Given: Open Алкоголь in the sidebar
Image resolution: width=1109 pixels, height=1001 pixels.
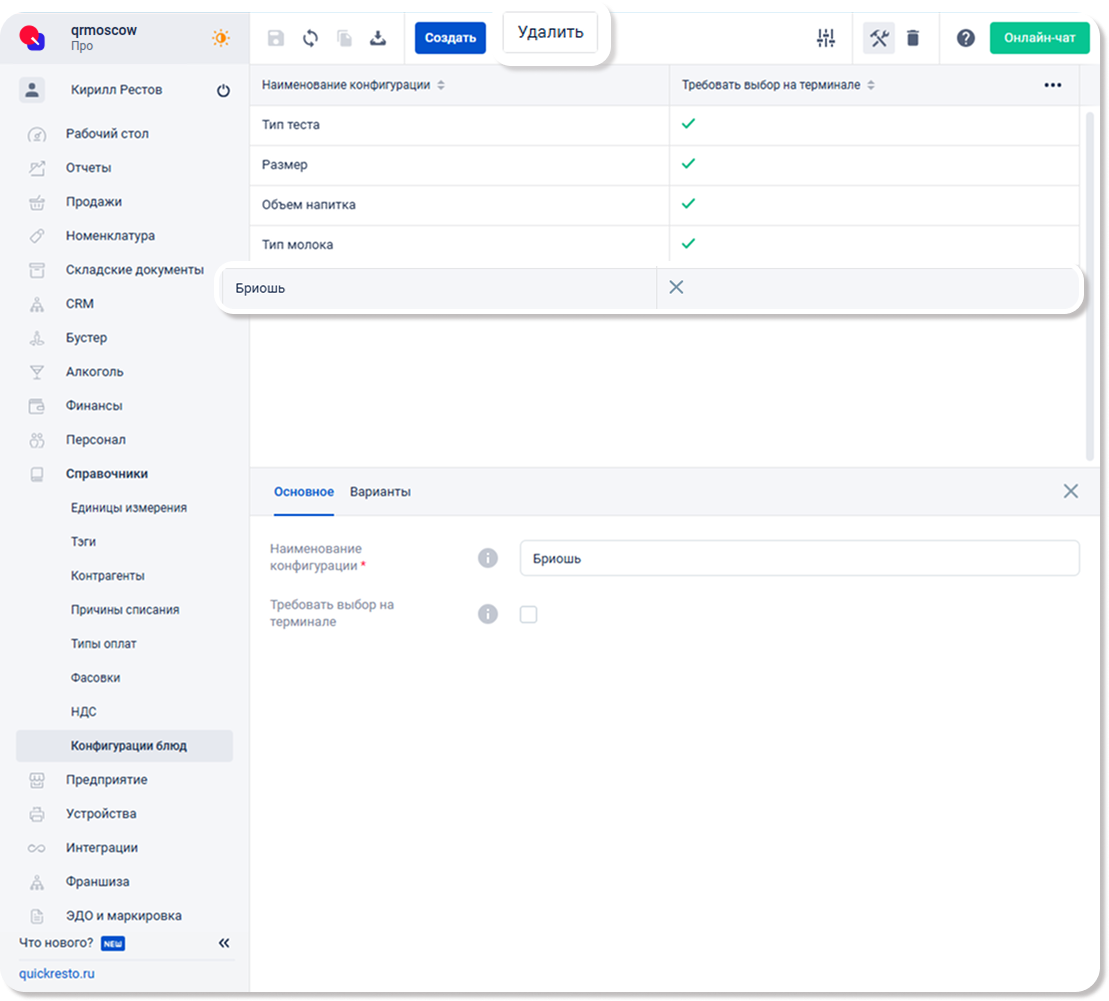Looking at the screenshot, I should 94,371.
